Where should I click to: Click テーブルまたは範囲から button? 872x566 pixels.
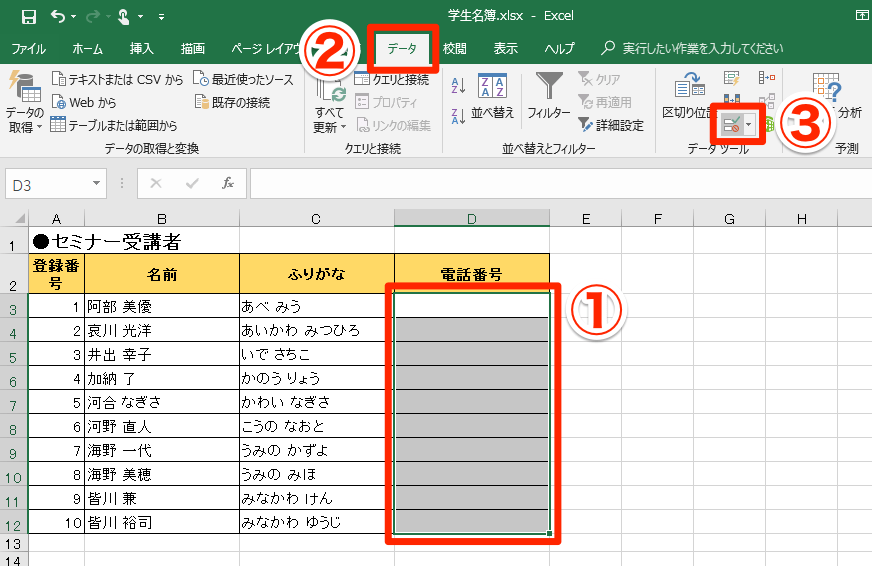tap(113, 125)
